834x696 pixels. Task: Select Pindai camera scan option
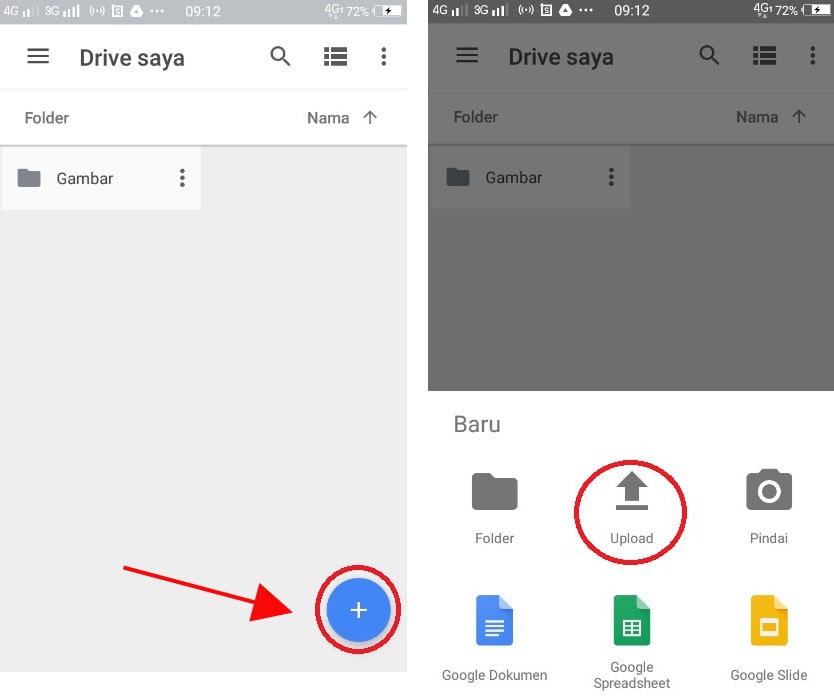coord(769,508)
